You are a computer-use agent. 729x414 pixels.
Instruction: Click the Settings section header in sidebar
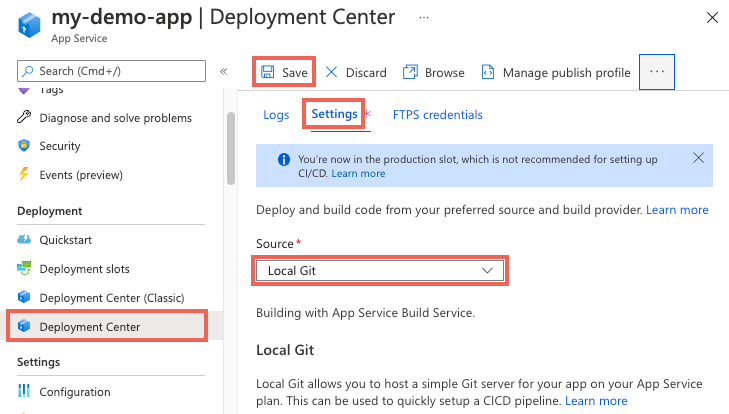pyautogui.click(x=39, y=362)
